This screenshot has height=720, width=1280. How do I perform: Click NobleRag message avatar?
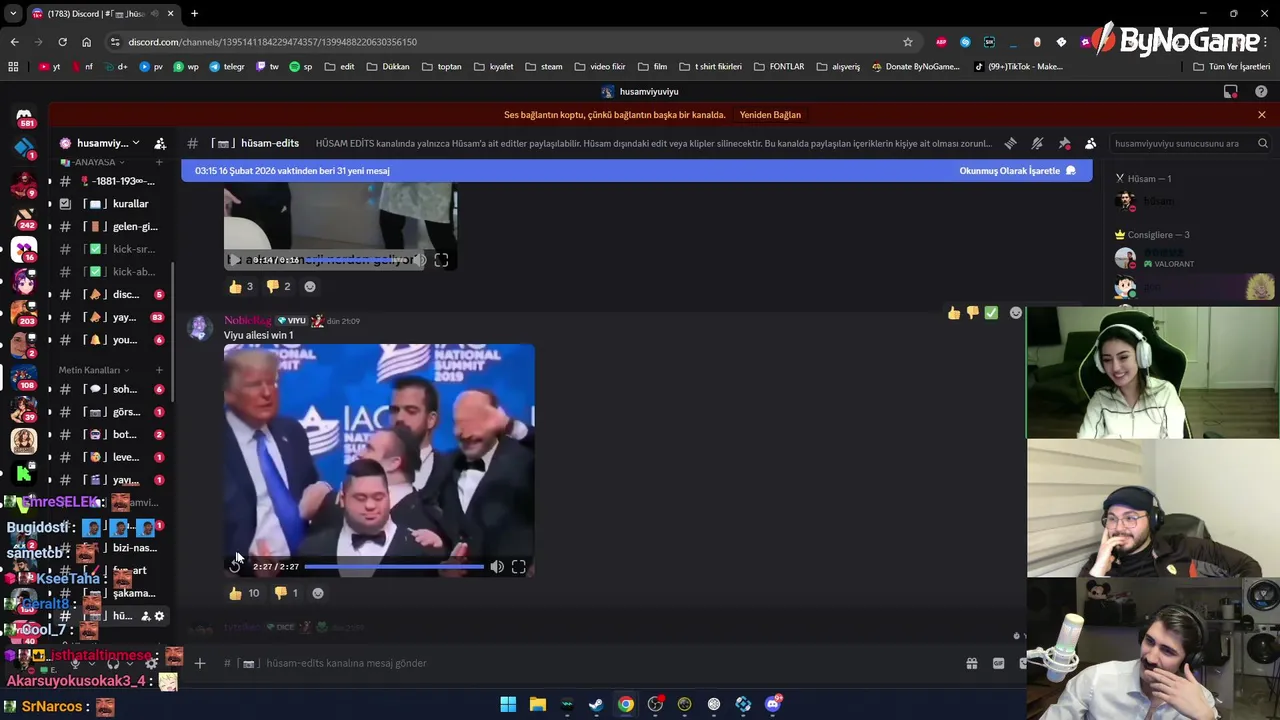click(x=200, y=328)
